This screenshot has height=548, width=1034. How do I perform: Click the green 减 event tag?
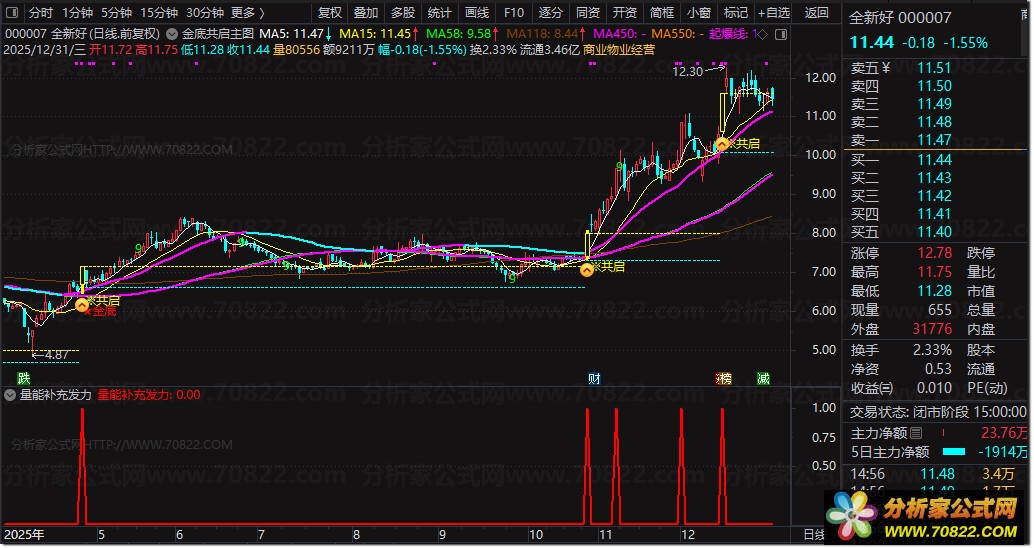coord(763,379)
